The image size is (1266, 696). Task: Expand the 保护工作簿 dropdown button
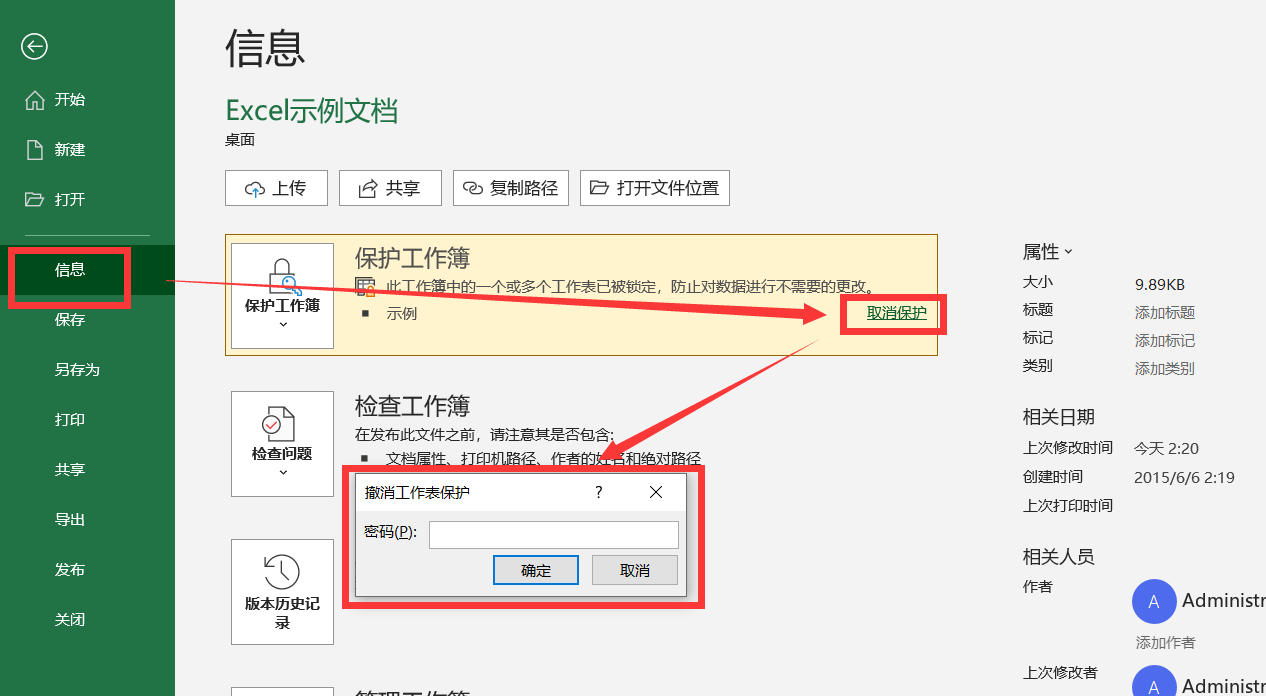coord(282,296)
